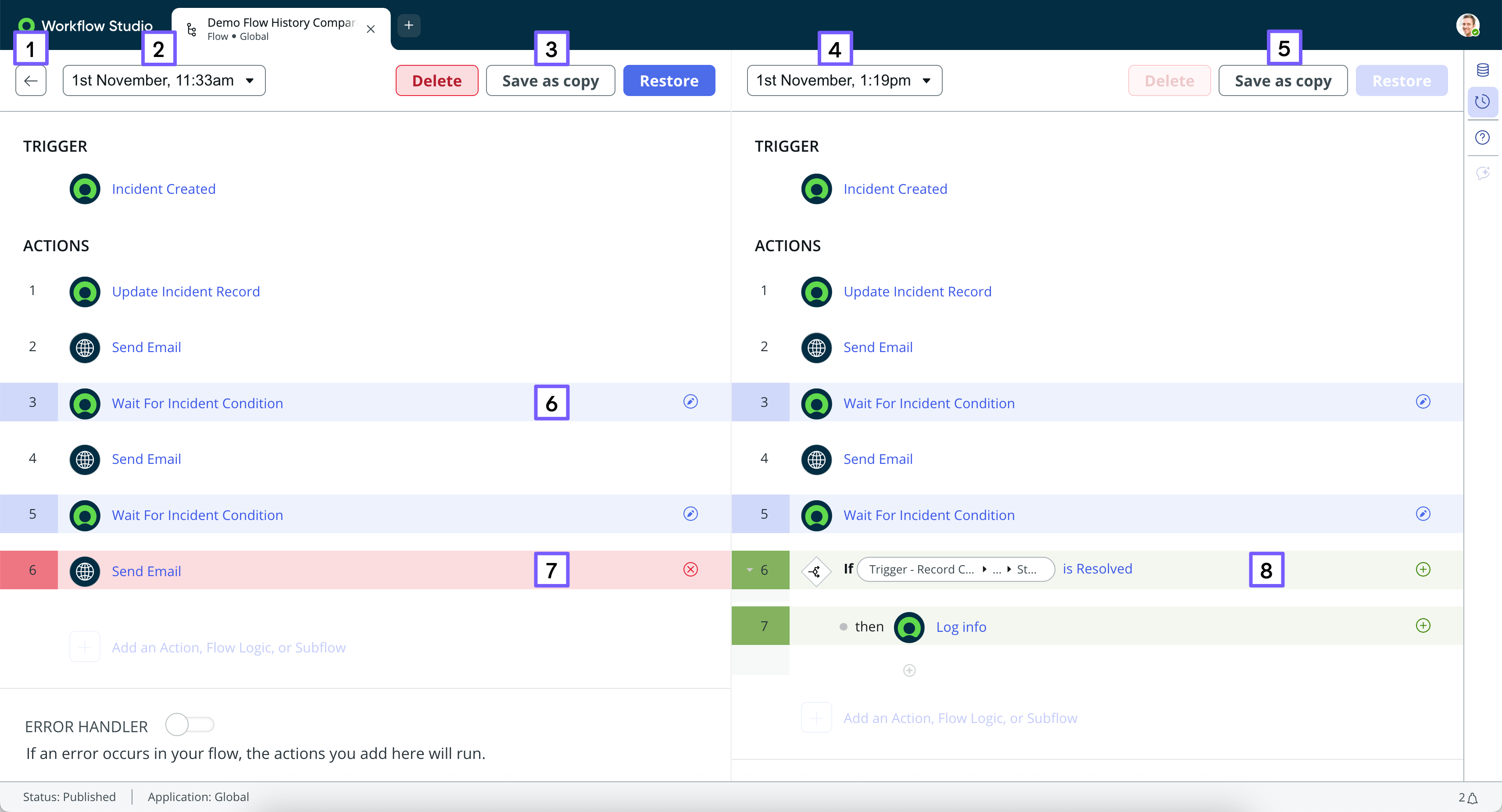This screenshot has width=1502, height=812.
Task: Click the blue Restore button
Action: click(x=669, y=80)
